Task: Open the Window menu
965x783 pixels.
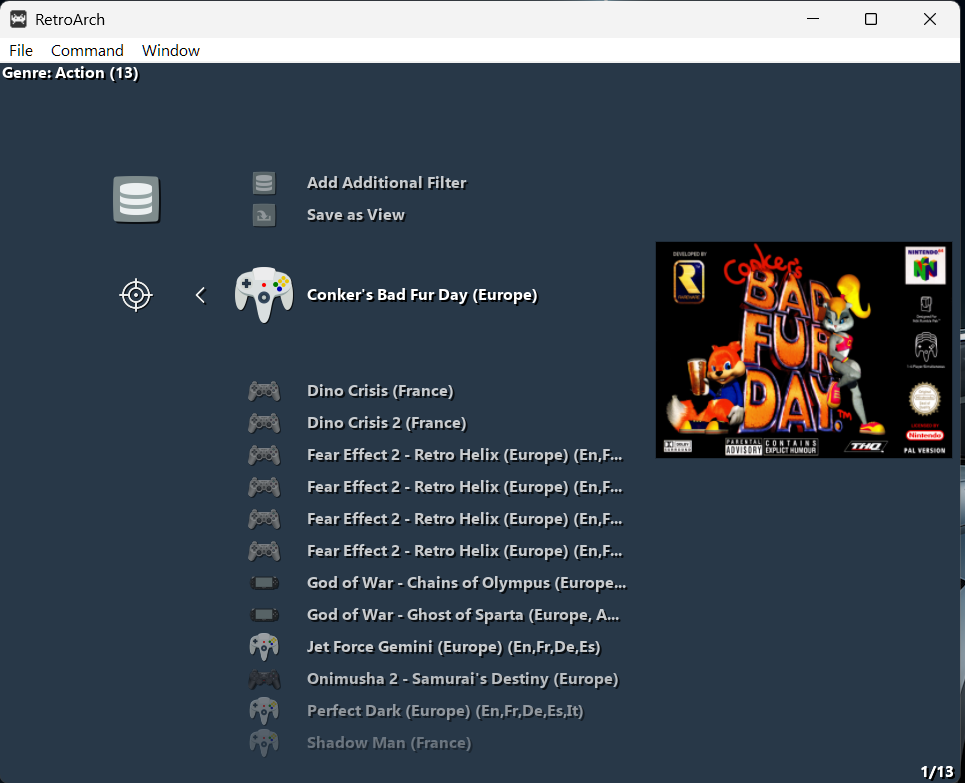Action: [170, 50]
